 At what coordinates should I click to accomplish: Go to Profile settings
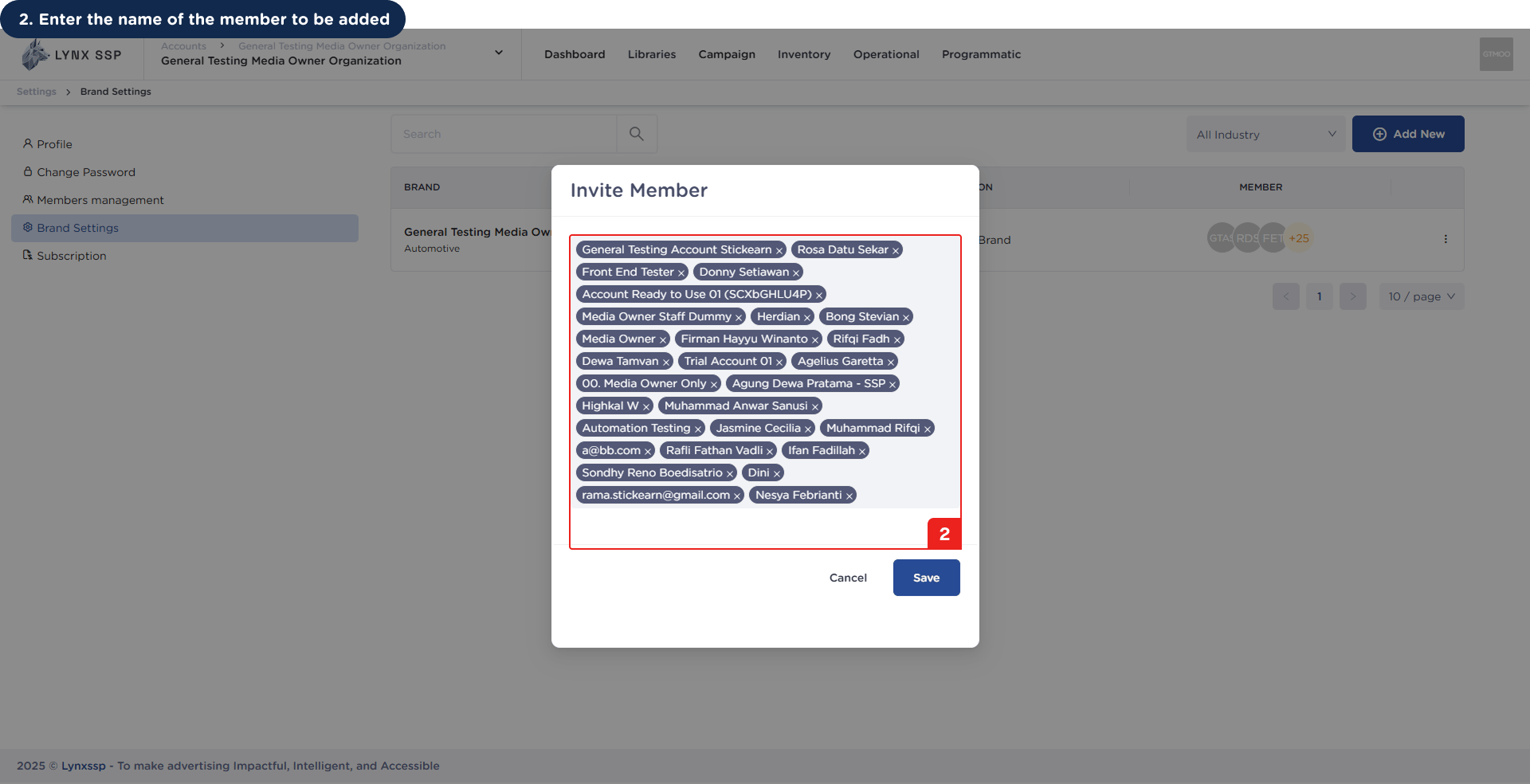click(185, 144)
